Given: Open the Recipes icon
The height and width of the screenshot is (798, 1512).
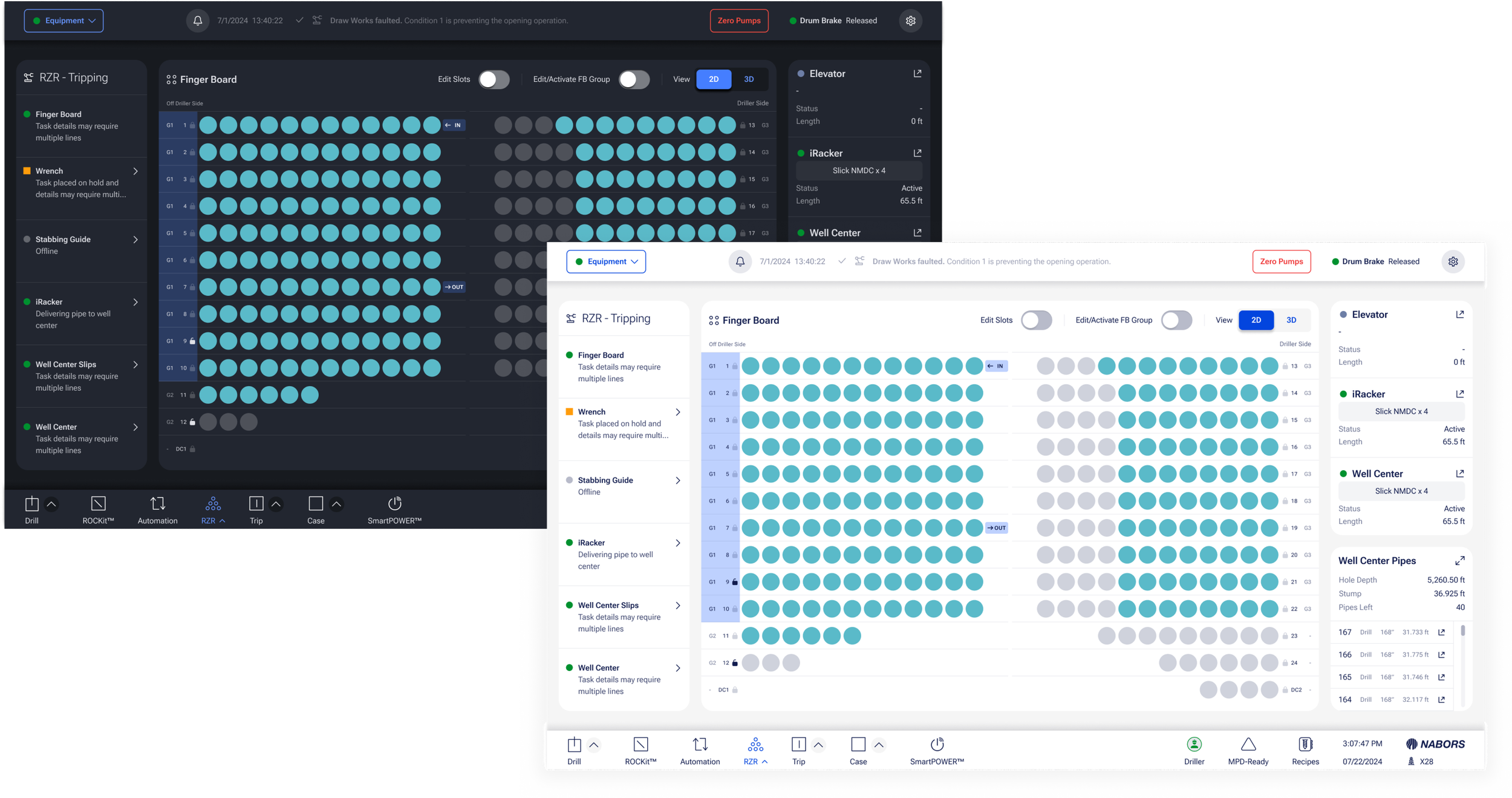Looking at the screenshot, I should pos(1305,745).
